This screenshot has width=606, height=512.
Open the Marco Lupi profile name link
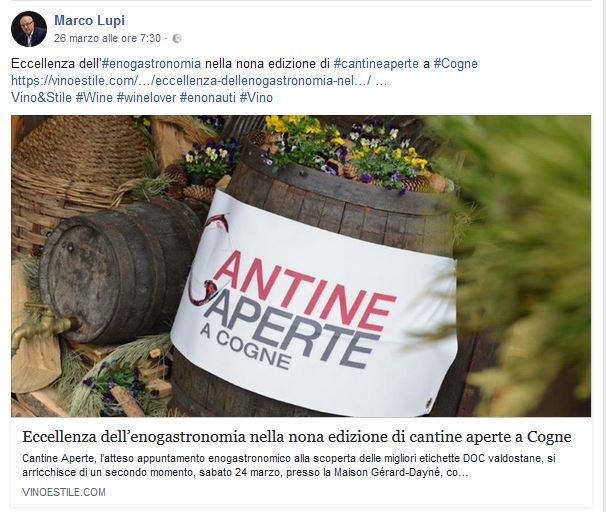click(89, 20)
